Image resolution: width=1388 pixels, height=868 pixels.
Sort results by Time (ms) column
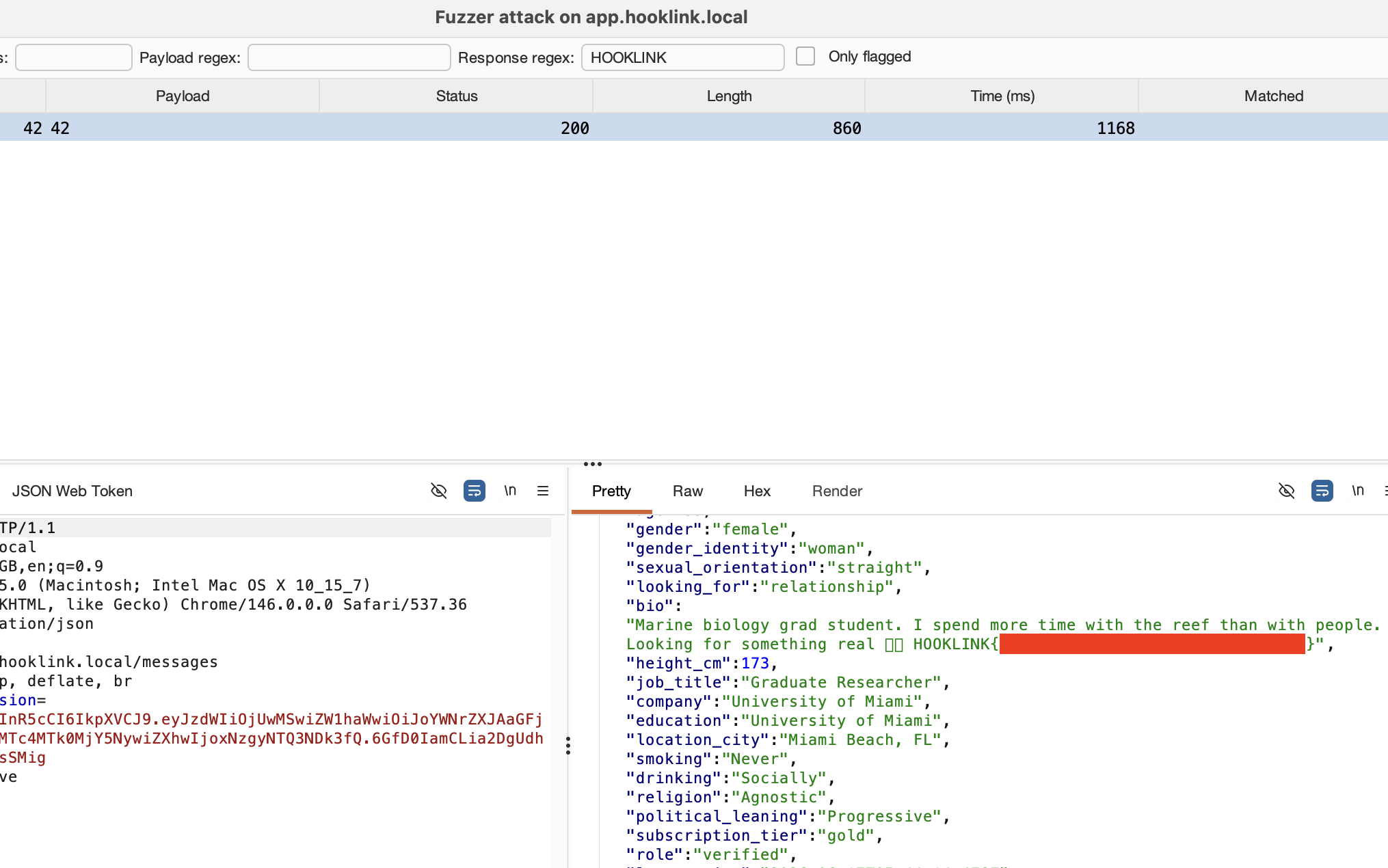(1002, 96)
